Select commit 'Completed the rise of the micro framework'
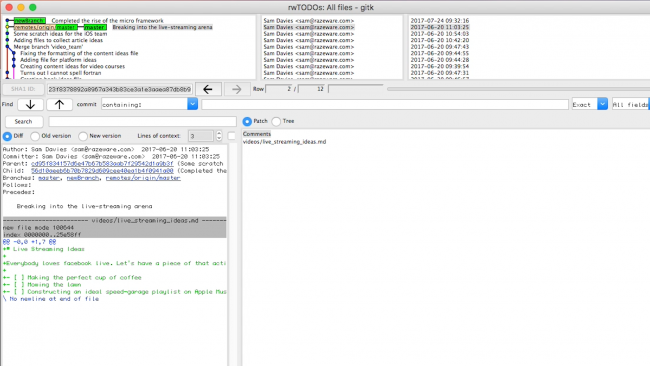This screenshot has width=650, height=366. (107, 21)
